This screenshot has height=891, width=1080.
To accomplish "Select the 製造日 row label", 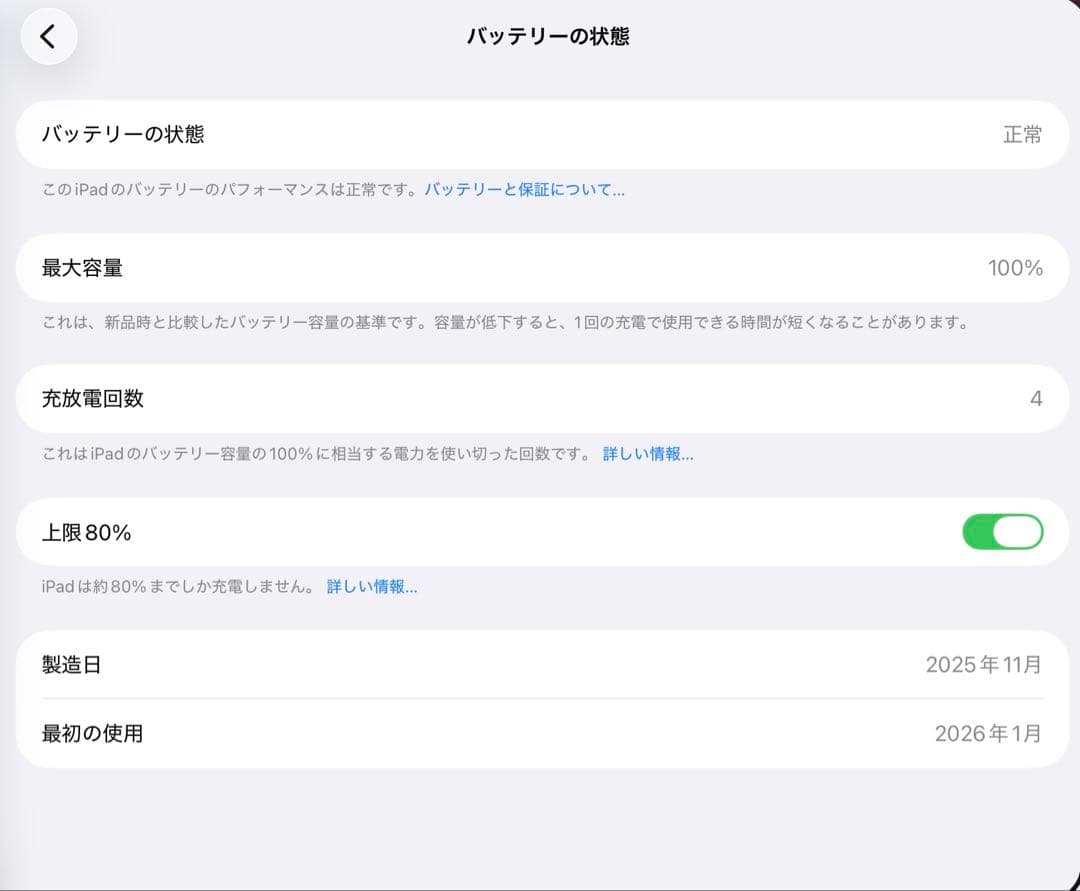I will point(72,664).
